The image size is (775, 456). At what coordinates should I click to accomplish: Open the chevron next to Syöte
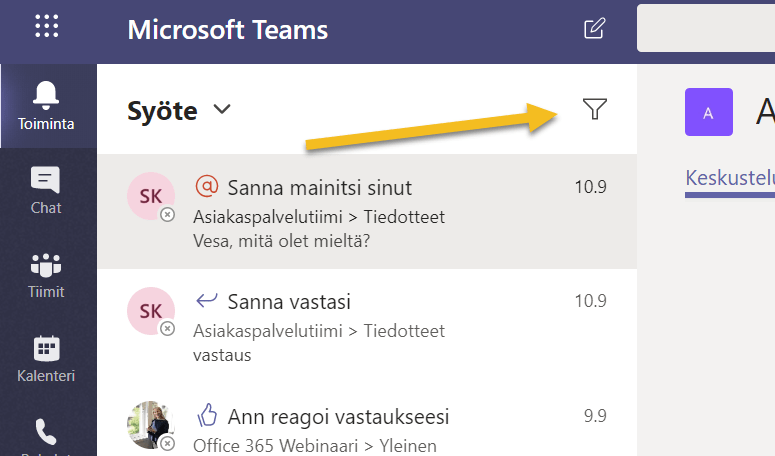tap(222, 109)
